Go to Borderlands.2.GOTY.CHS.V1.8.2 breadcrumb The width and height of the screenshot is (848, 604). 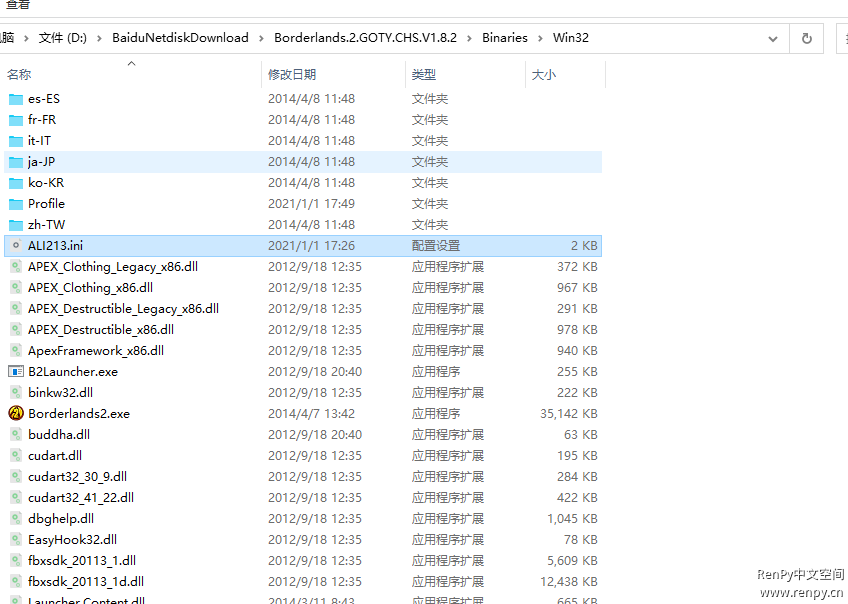365,38
